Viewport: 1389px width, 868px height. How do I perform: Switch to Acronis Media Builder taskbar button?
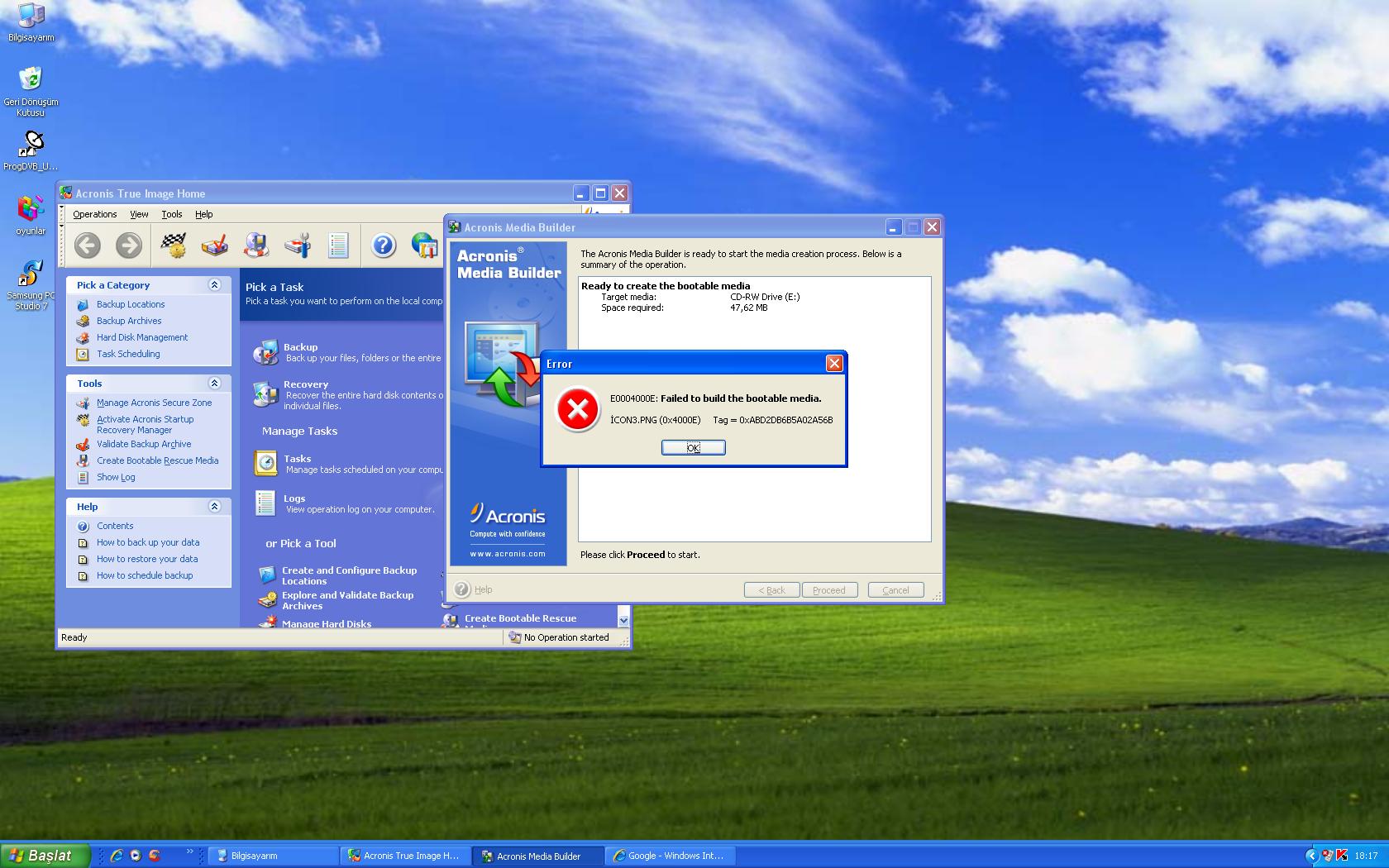(539, 856)
